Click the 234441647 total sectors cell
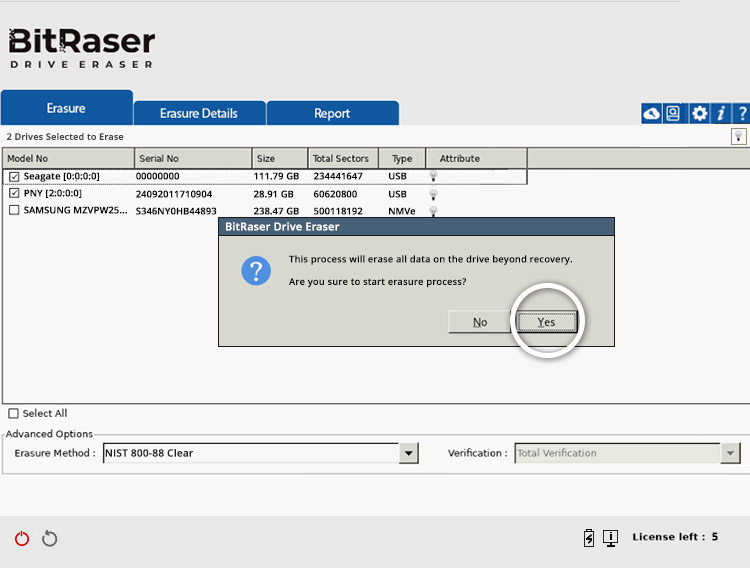This screenshot has width=750, height=568. pyautogui.click(x=338, y=176)
